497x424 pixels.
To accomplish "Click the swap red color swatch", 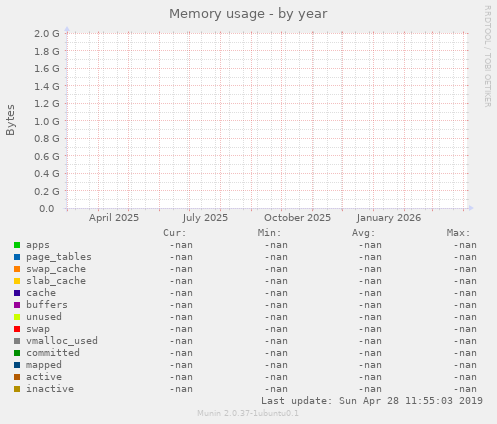I will click(17, 329).
